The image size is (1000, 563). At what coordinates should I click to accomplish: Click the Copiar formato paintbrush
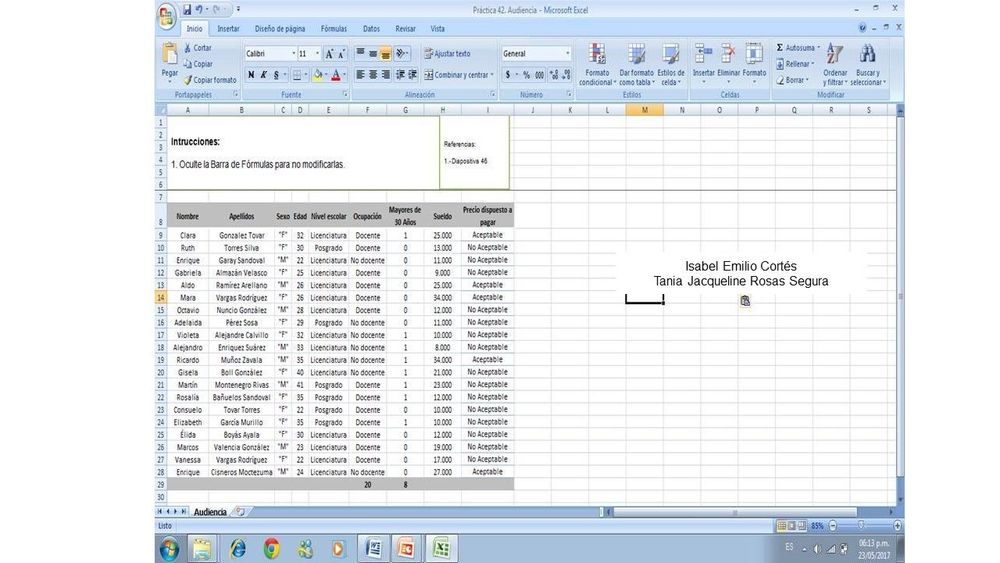click(210, 80)
